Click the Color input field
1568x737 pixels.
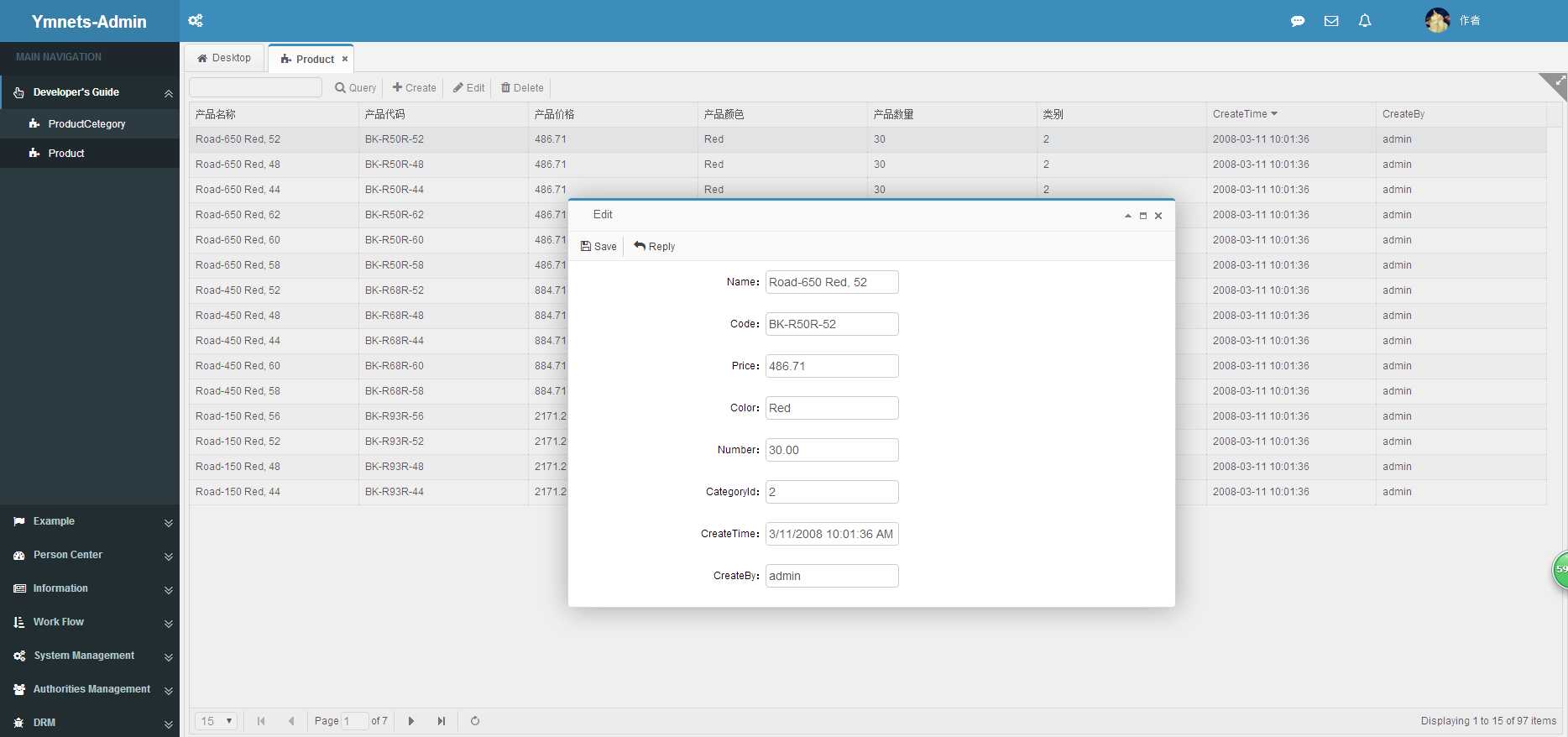coord(832,408)
